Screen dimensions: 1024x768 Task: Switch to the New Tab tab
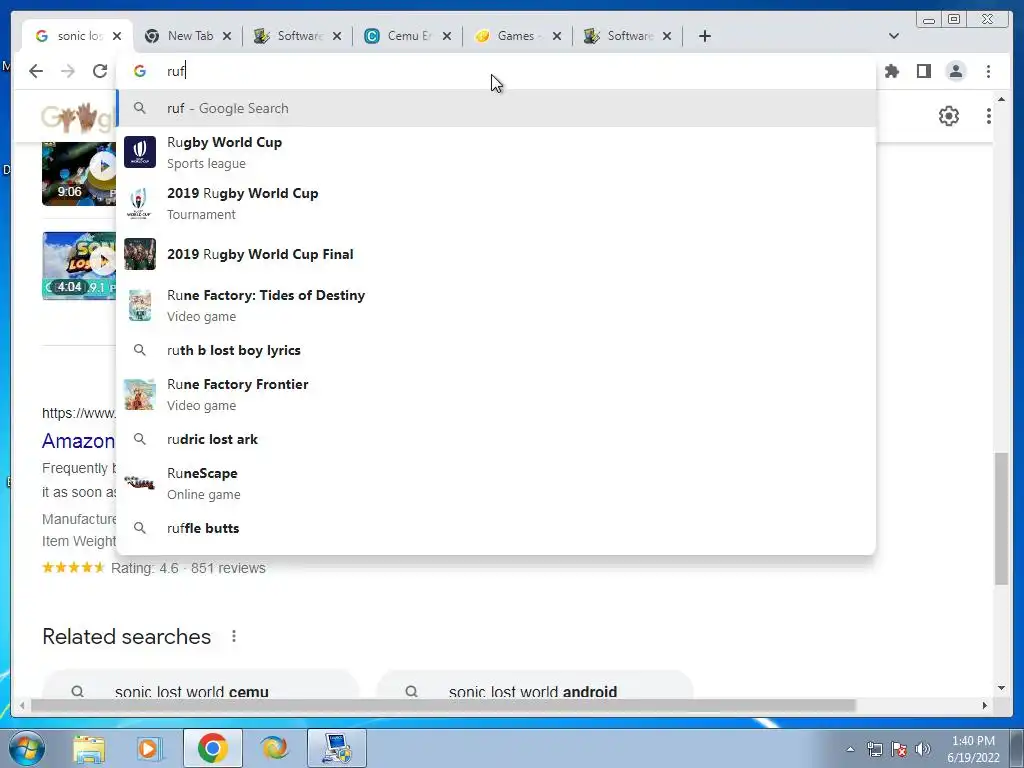point(187,36)
